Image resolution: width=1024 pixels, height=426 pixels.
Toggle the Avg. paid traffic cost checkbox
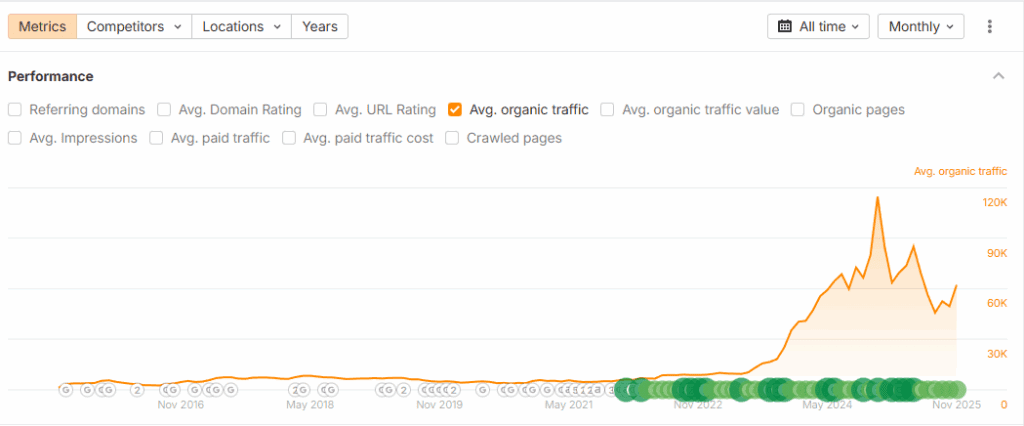pos(290,138)
